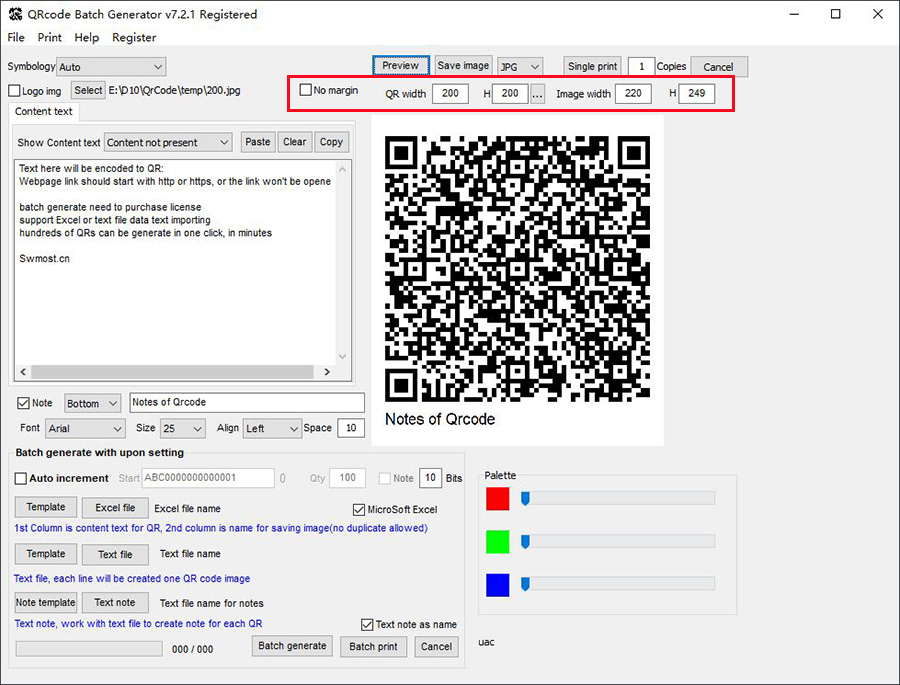900x685 pixels.
Task: Click the ellipsis button beside QR height
Action: (537, 94)
